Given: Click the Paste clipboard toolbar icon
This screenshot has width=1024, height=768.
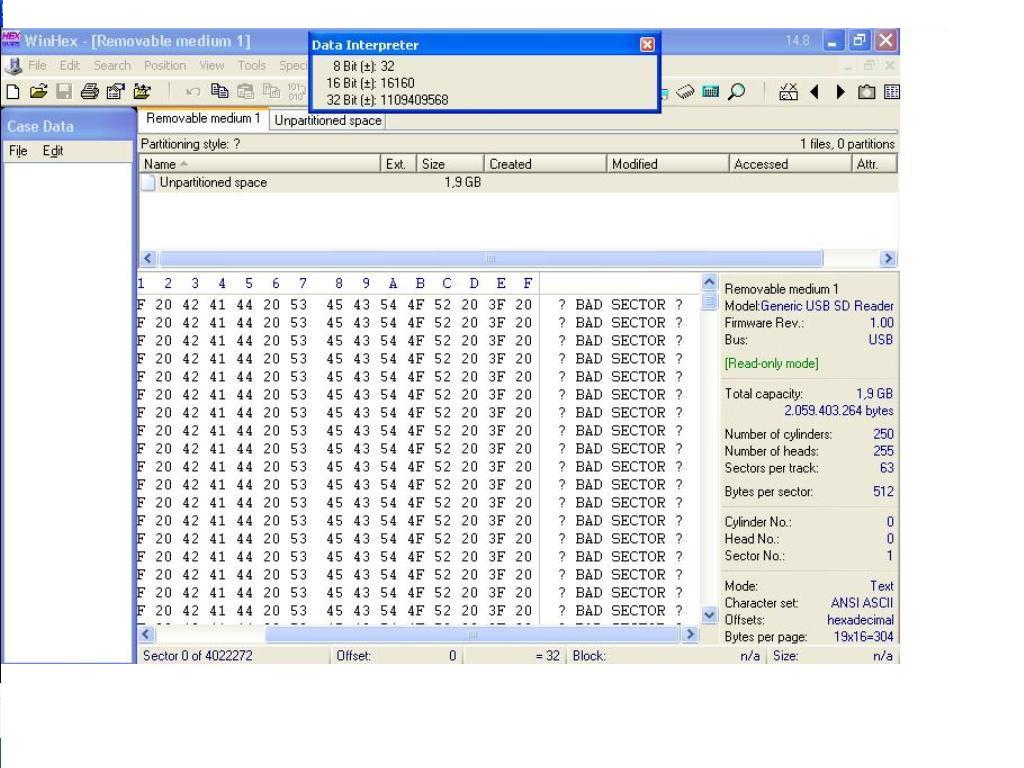Looking at the screenshot, I should pyautogui.click(x=246, y=92).
